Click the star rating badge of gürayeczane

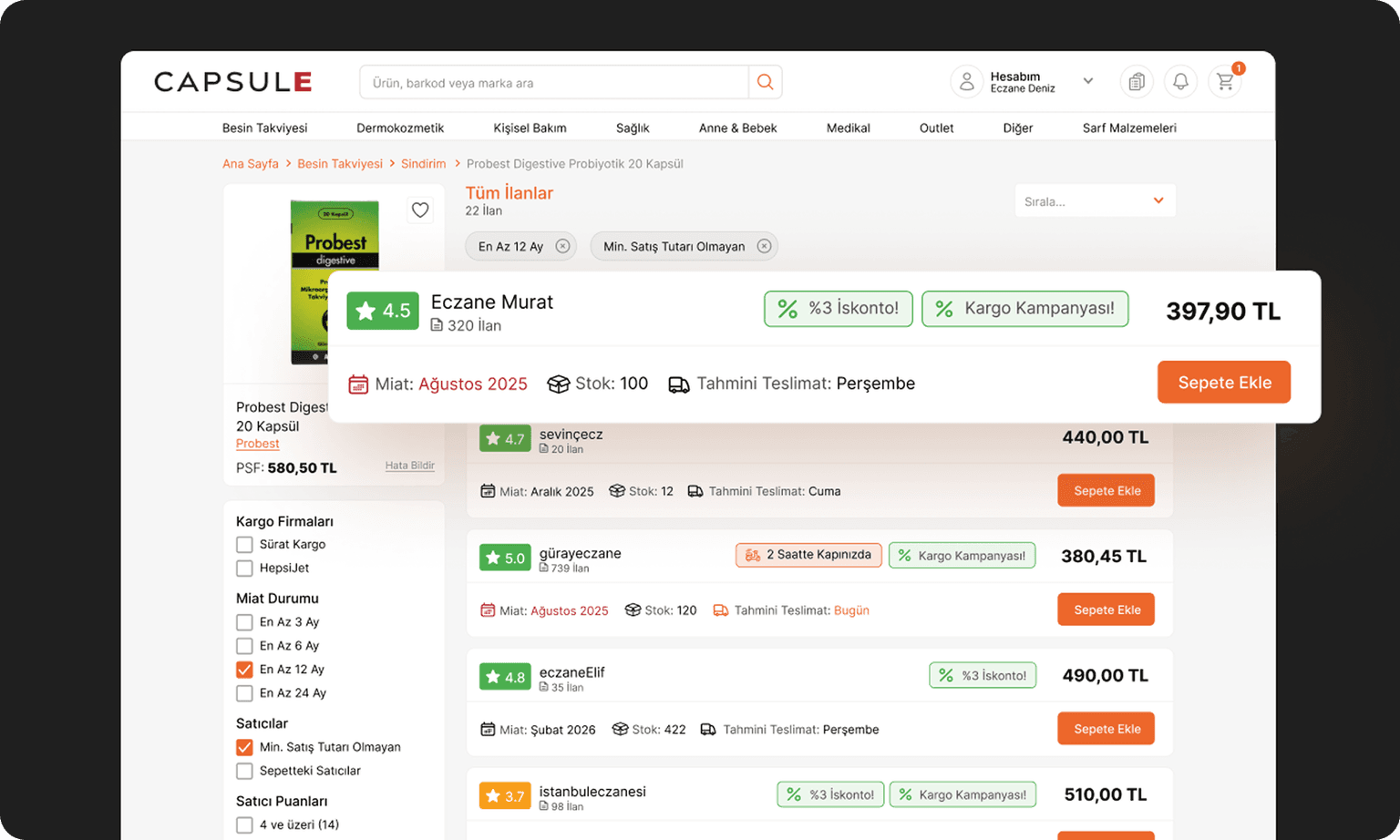(505, 557)
